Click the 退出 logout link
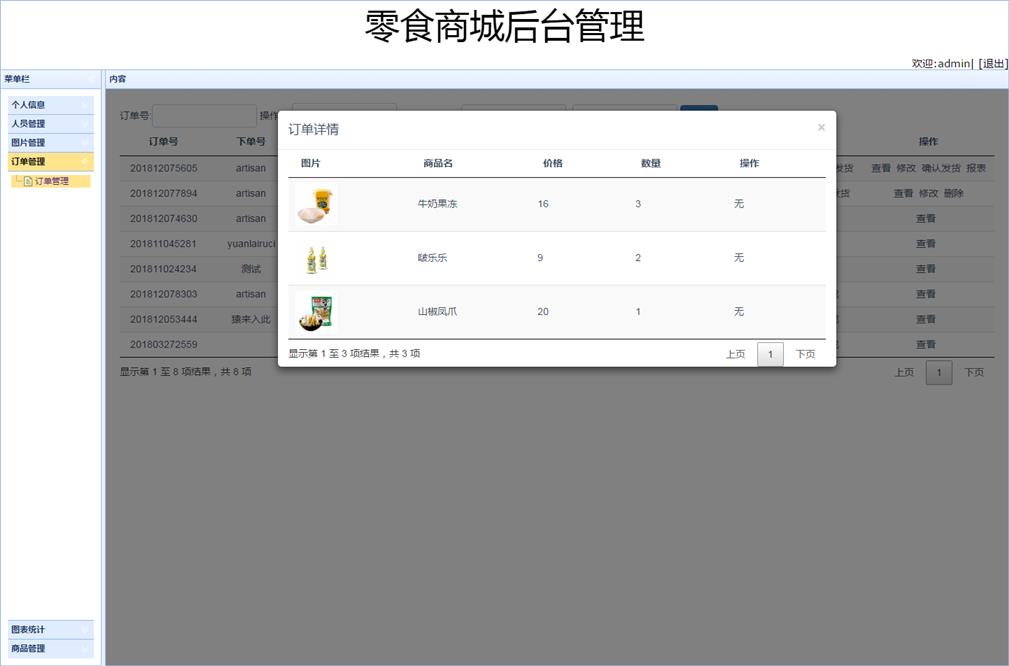 click(993, 63)
